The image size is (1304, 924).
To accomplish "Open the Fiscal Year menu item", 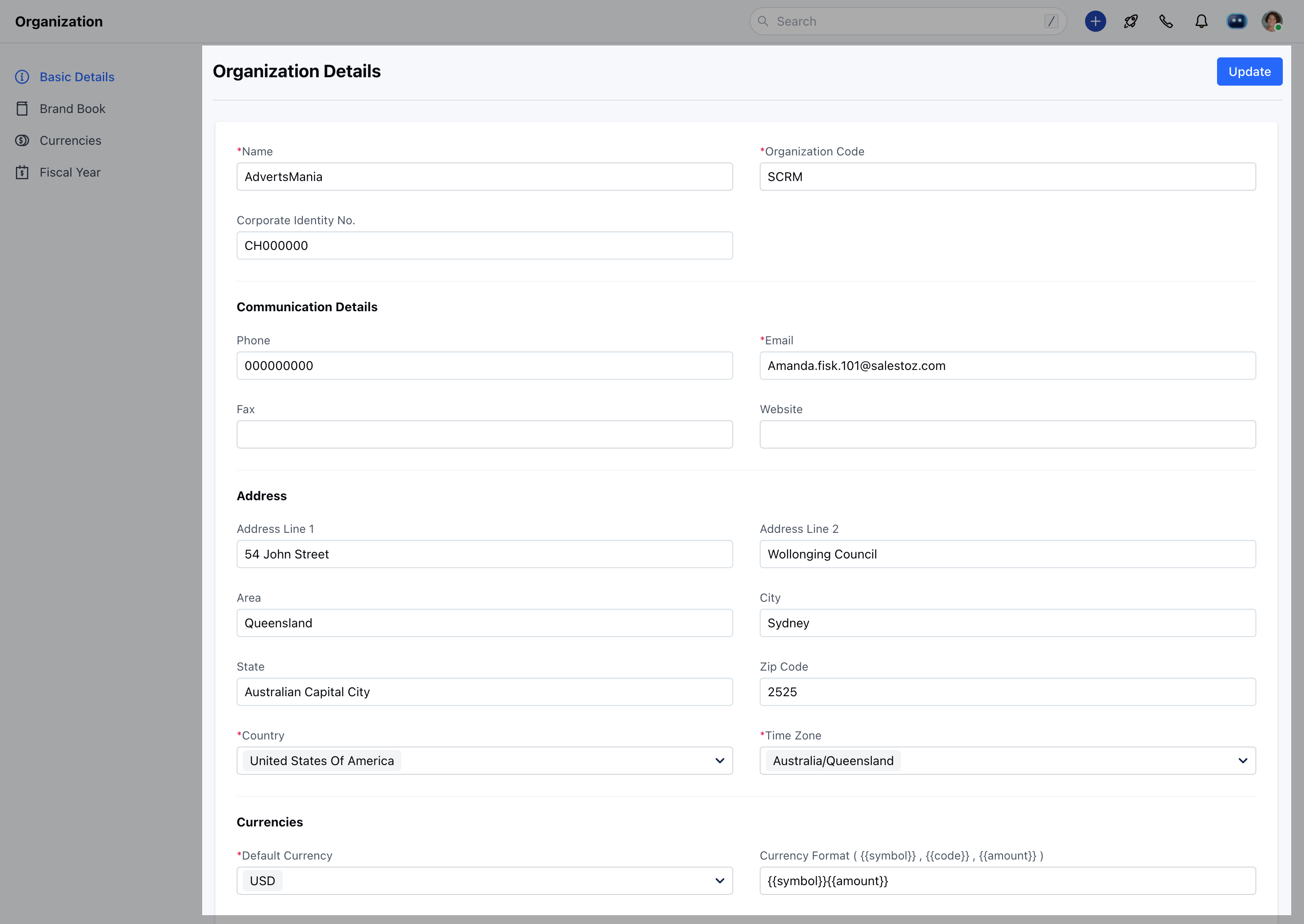I will [x=70, y=173].
